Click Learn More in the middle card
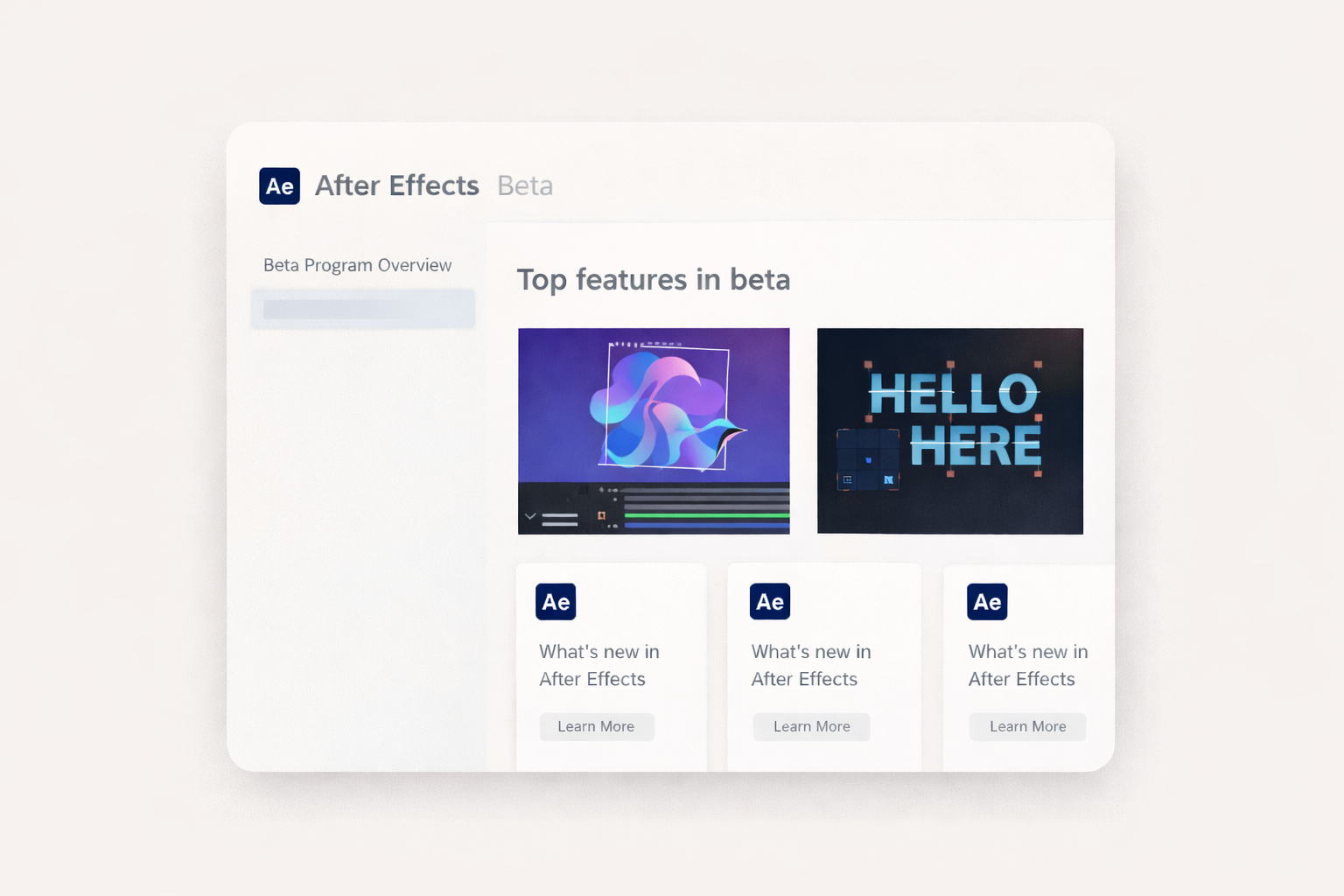 coord(812,726)
